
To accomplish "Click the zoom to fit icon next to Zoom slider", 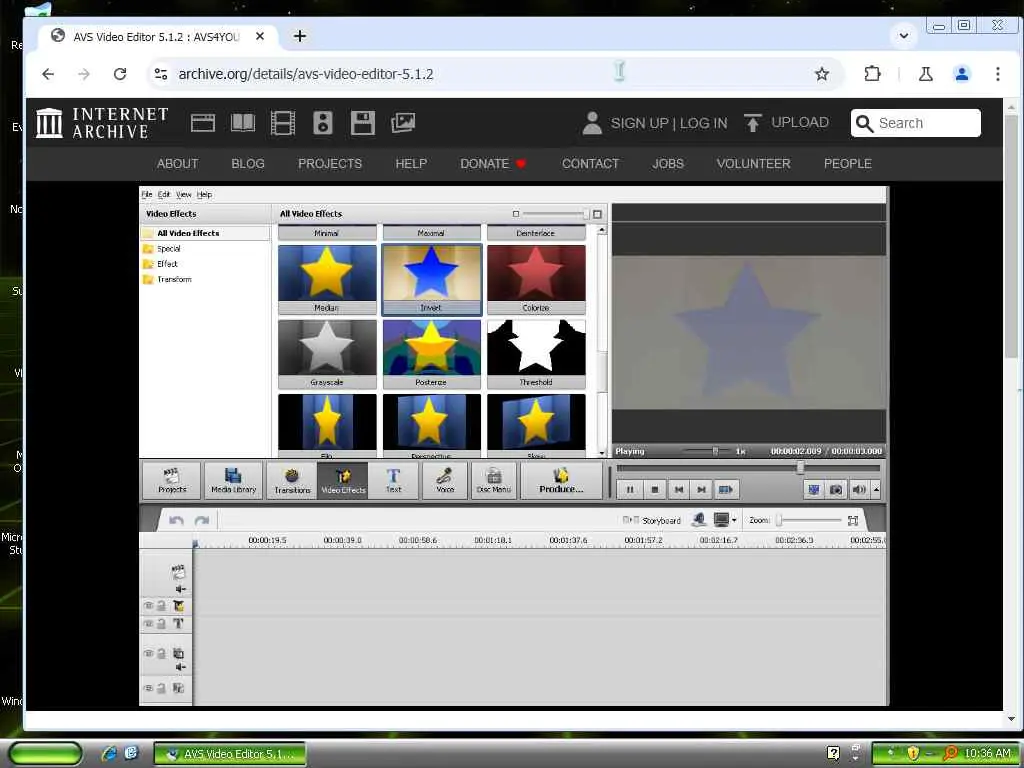I will click(852, 520).
